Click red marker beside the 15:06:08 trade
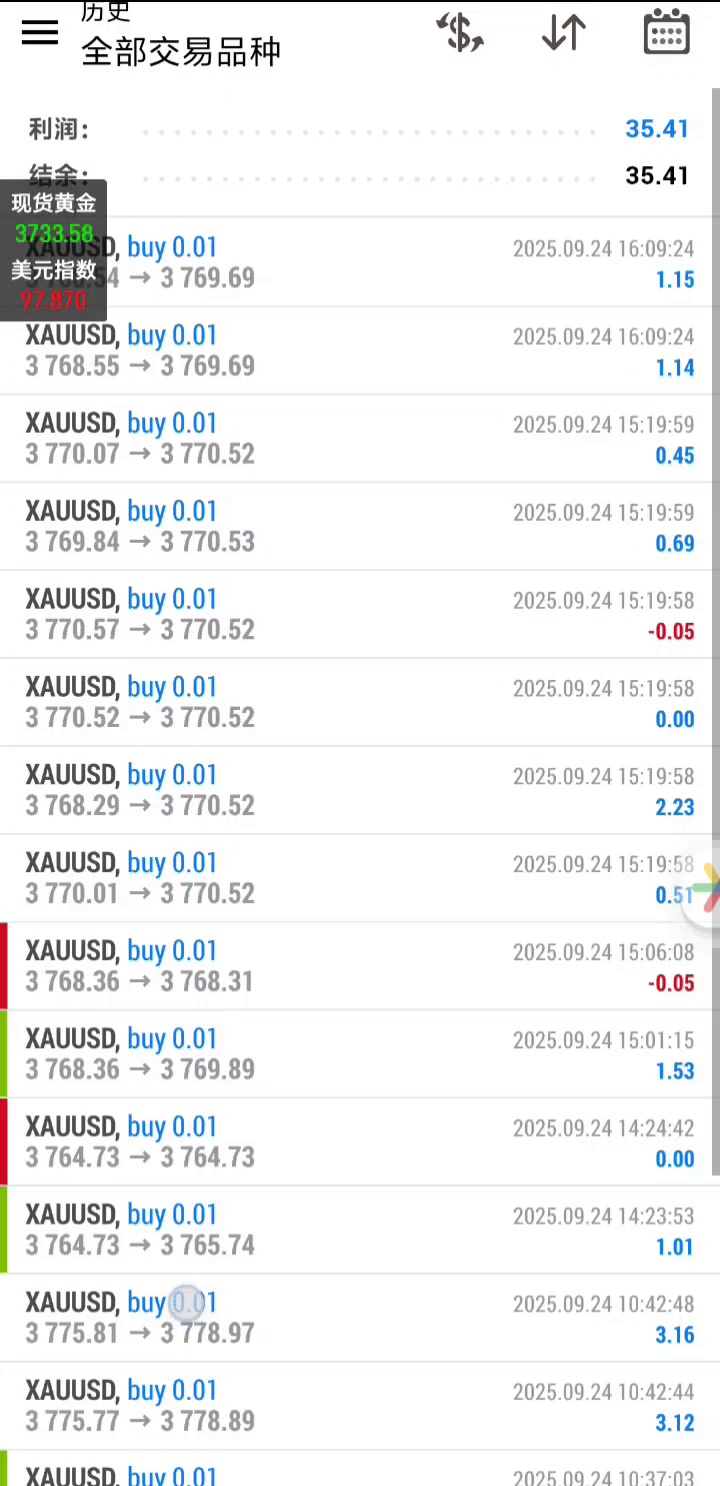720x1486 pixels. (4, 966)
